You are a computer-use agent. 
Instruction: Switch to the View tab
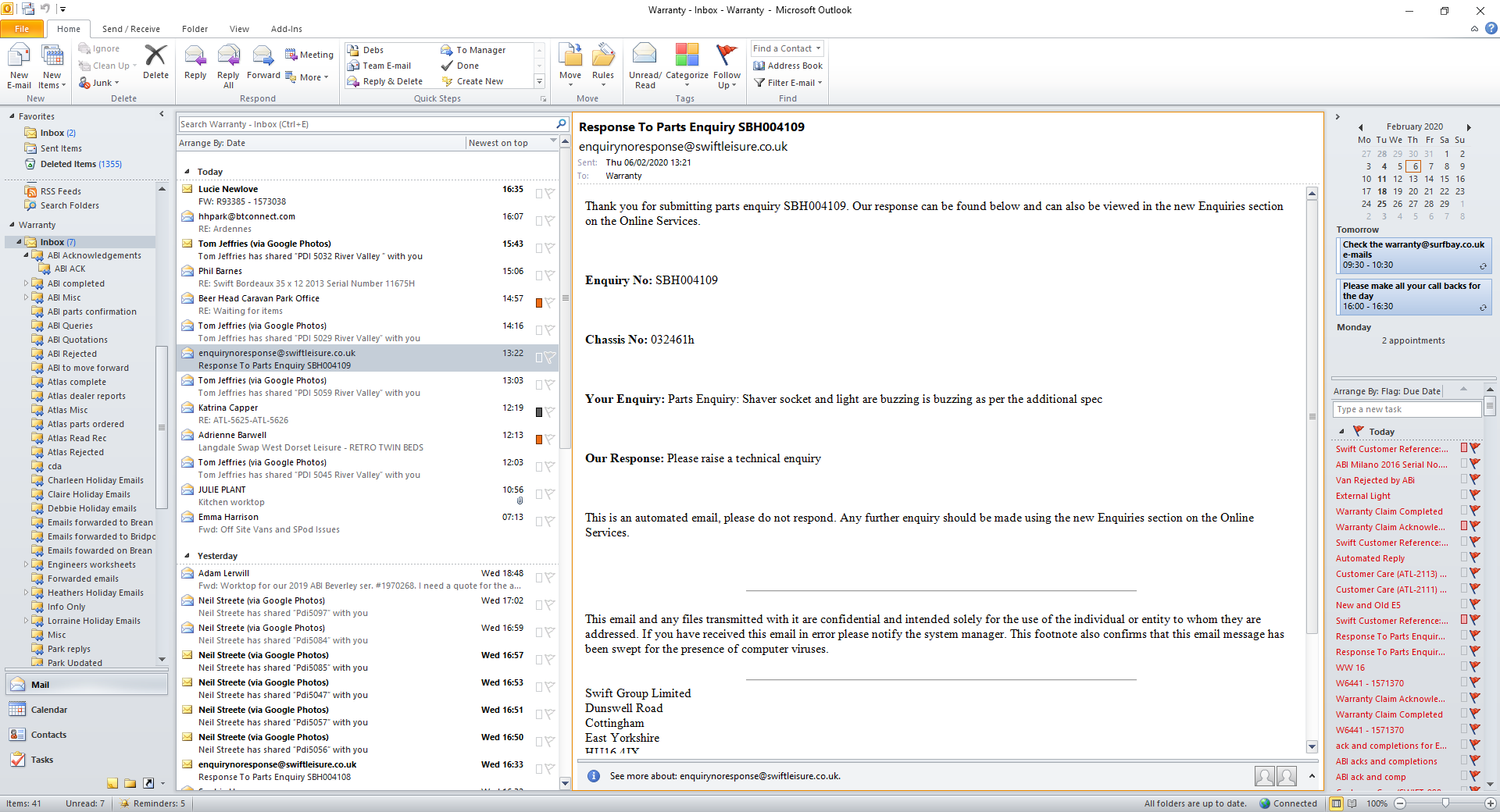[x=239, y=29]
